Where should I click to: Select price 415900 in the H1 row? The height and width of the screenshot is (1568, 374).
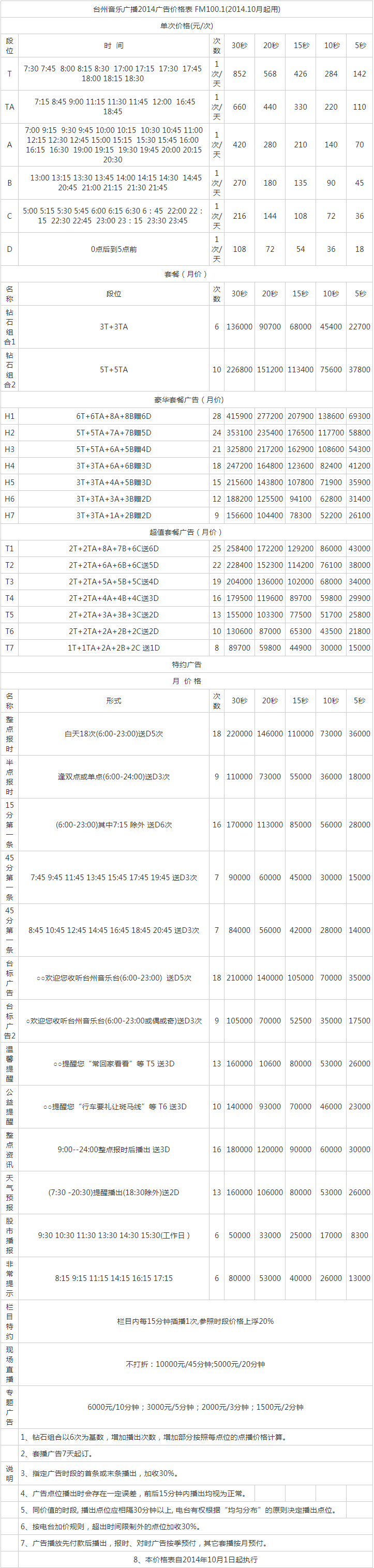tap(240, 416)
